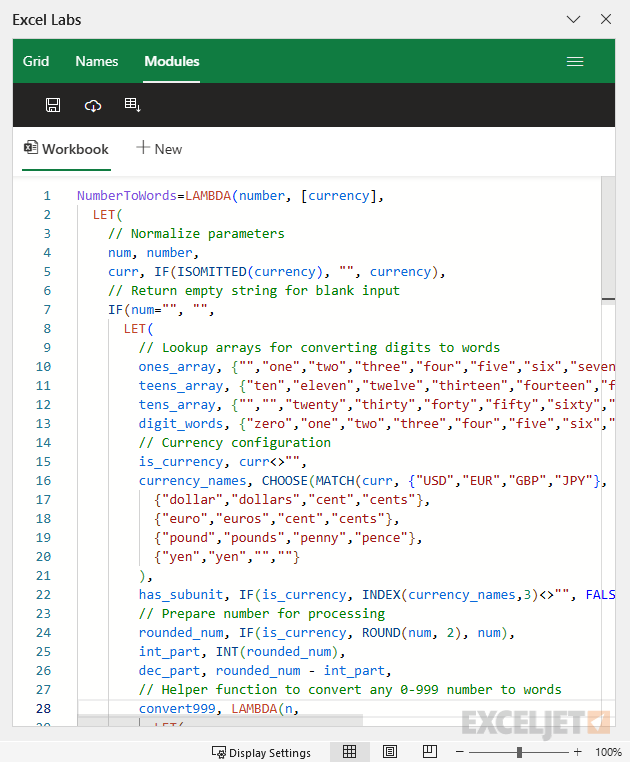Viewport: 630px width, 762px height.
Task: Click the code editor's vertical scrollbar
Action: pyautogui.click(x=608, y=240)
